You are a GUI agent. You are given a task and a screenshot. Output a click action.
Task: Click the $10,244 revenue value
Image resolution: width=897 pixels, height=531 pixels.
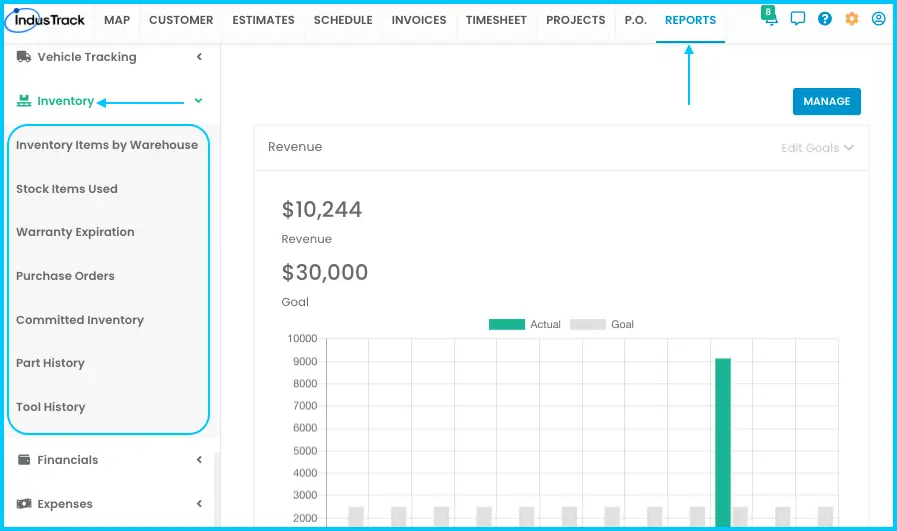coord(322,209)
